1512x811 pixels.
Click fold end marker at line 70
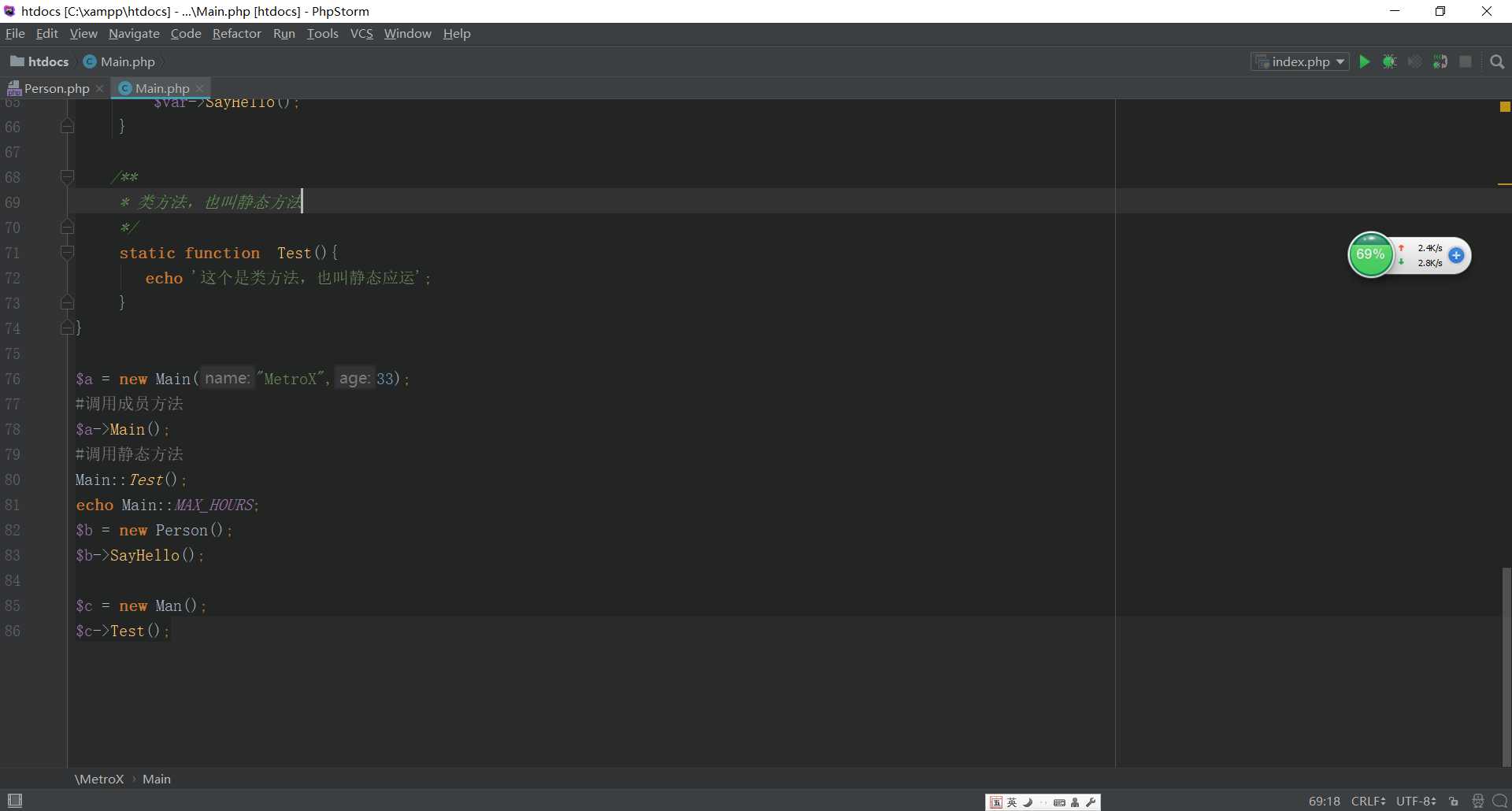67,228
